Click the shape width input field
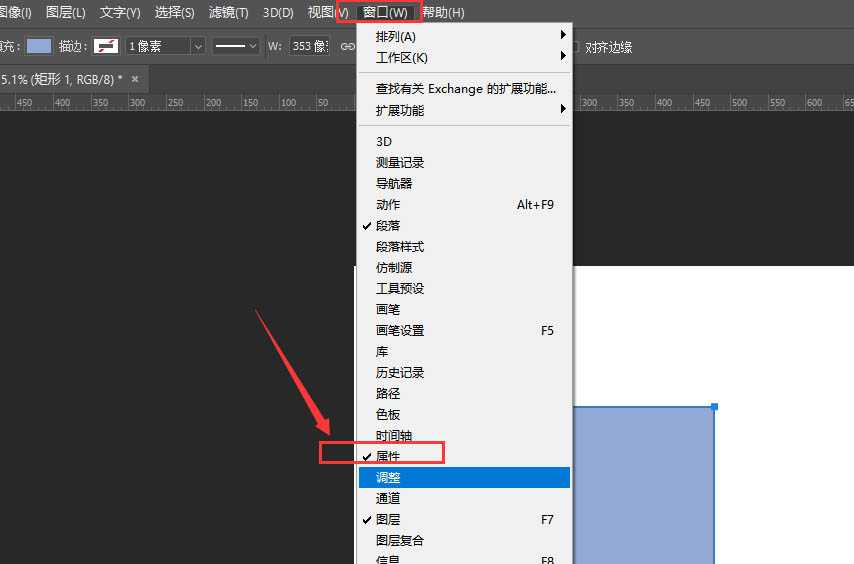The height and width of the screenshot is (564, 854). (309, 46)
